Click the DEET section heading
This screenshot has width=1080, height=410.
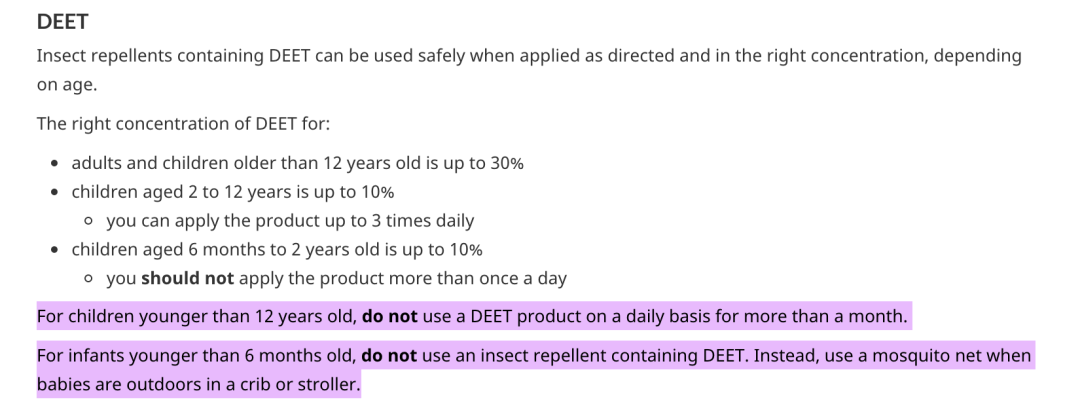coord(63,21)
